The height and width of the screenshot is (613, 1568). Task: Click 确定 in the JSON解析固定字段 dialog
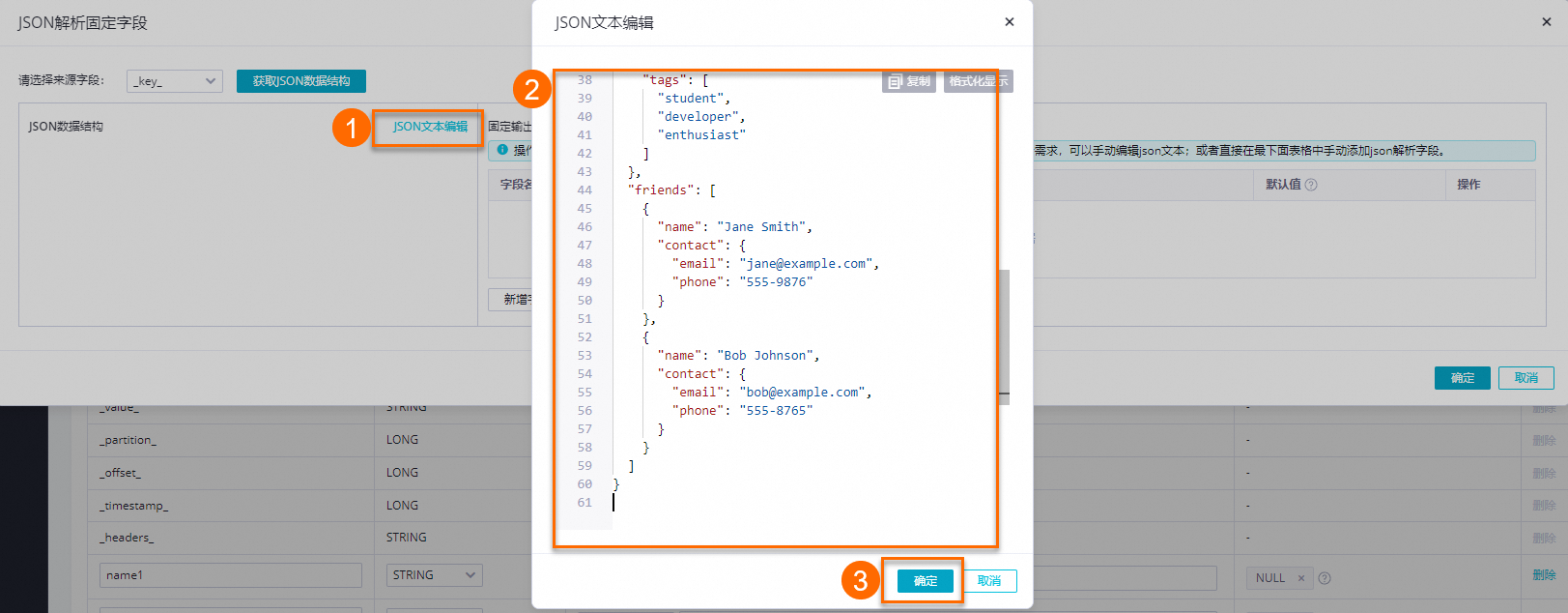[1462, 378]
